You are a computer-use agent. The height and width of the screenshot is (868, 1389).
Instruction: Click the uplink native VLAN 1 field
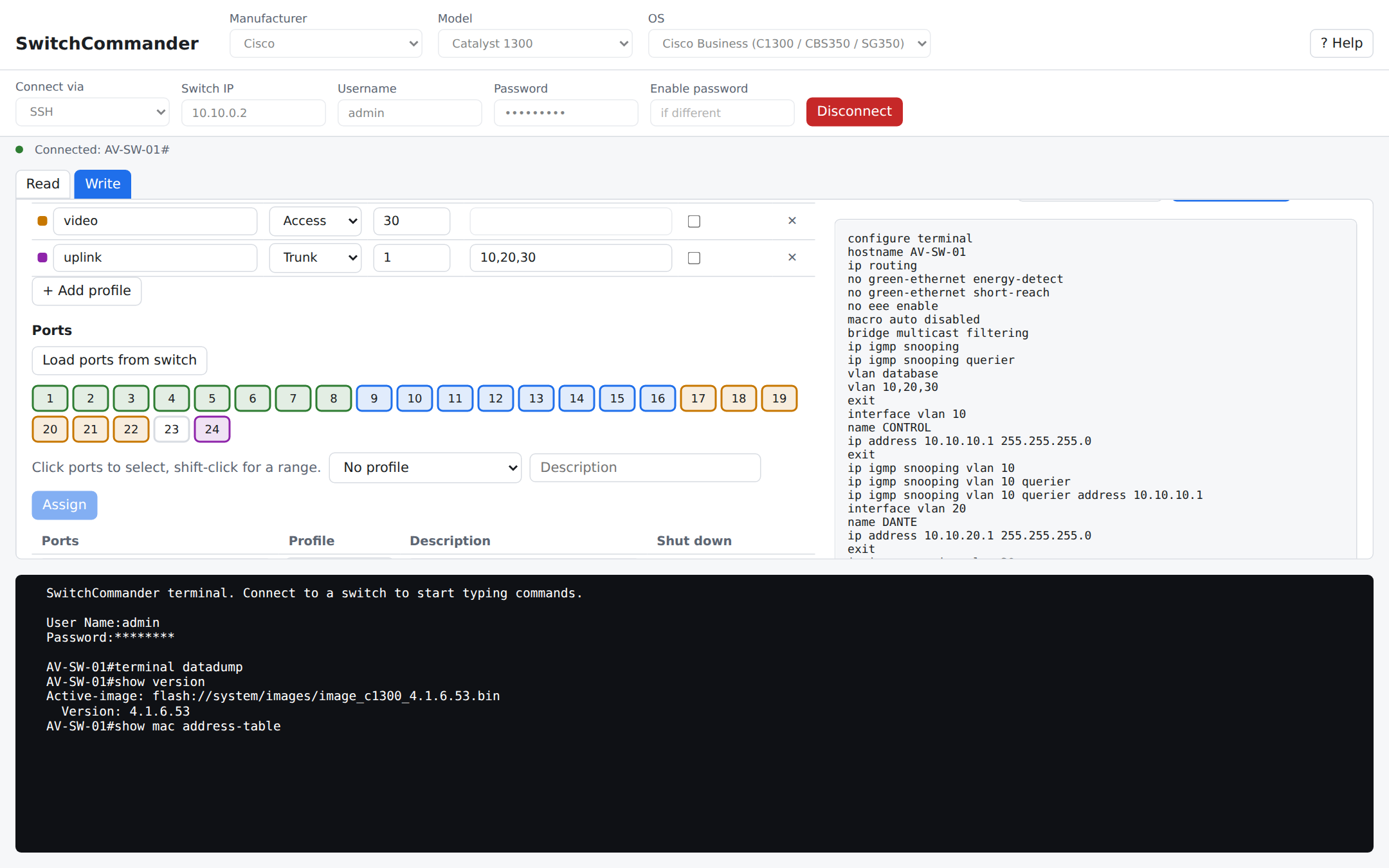[x=412, y=258]
